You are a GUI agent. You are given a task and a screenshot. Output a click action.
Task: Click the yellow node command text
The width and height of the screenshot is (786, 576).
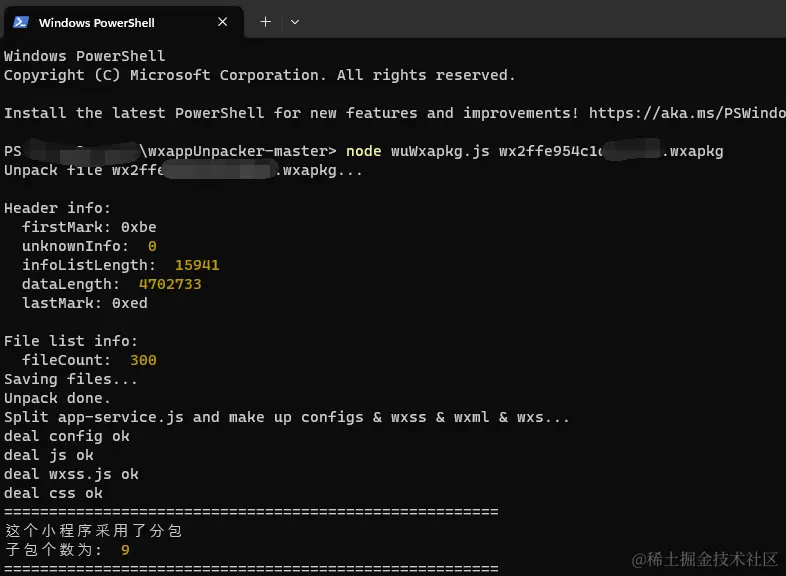point(363,151)
